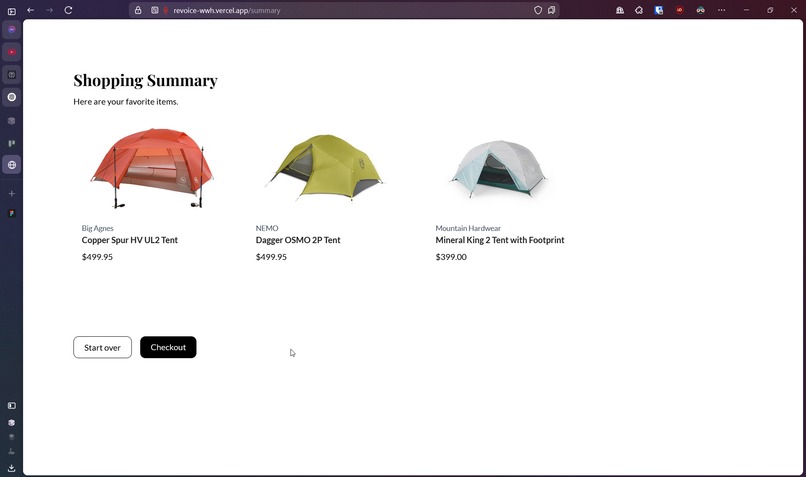Viewport: 806px width, 477px height.
Task: Open the YouTube pinned tab in sidebar
Action: tap(12, 52)
